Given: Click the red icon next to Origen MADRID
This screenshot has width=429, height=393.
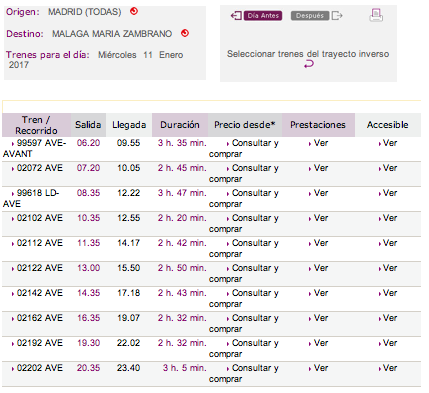Looking at the screenshot, I should (x=134, y=11).
